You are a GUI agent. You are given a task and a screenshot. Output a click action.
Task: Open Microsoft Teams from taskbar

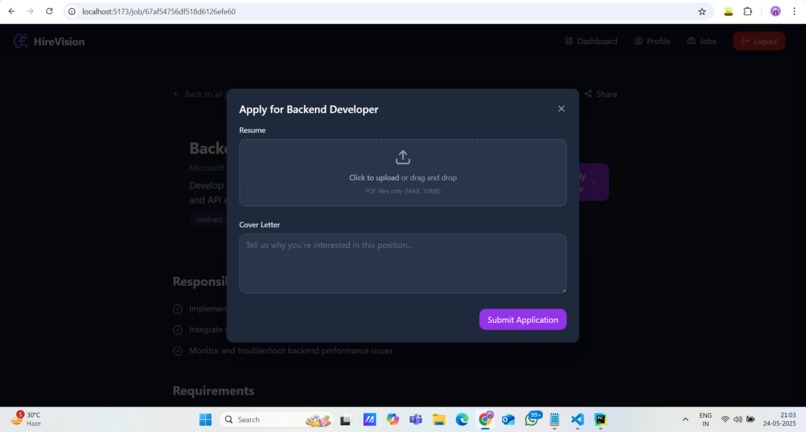tap(415, 420)
